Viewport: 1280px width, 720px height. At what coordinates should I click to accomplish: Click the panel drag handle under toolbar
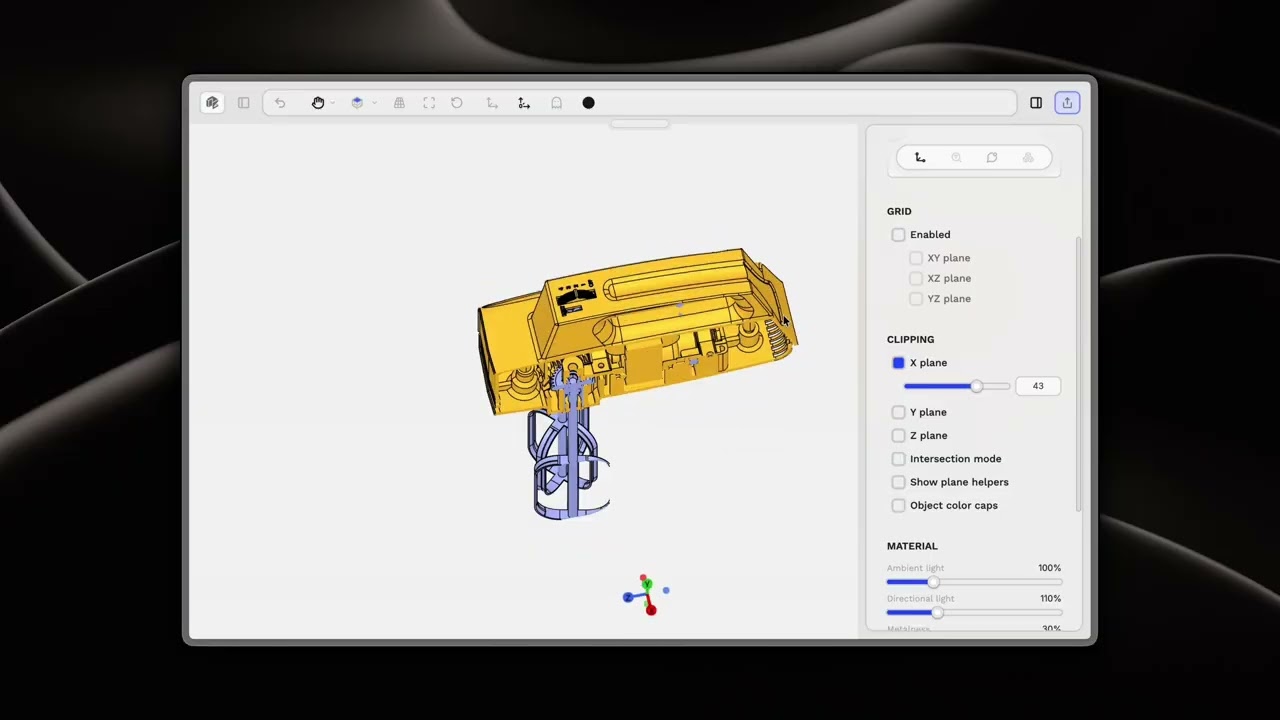pos(640,125)
